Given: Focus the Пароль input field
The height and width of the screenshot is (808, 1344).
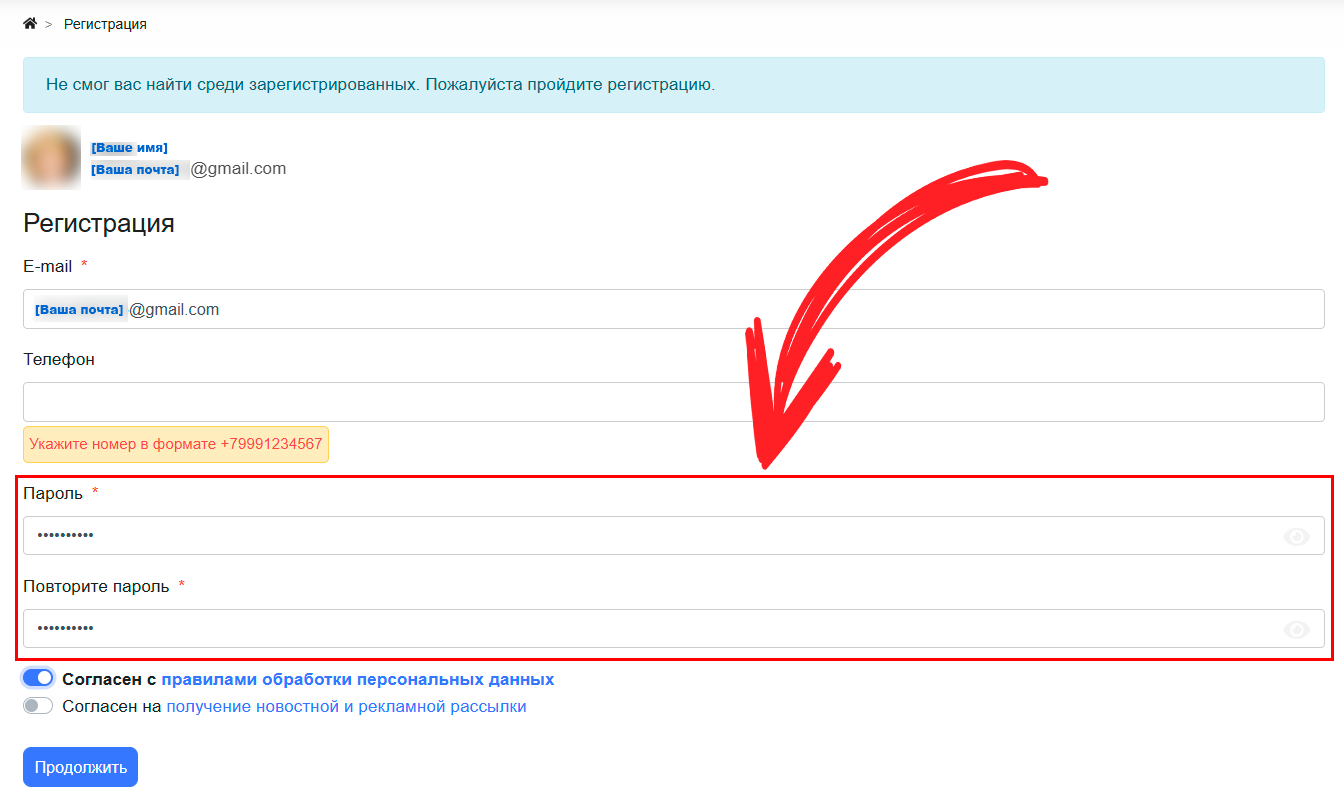Looking at the screenshot, I should point(650,536).
